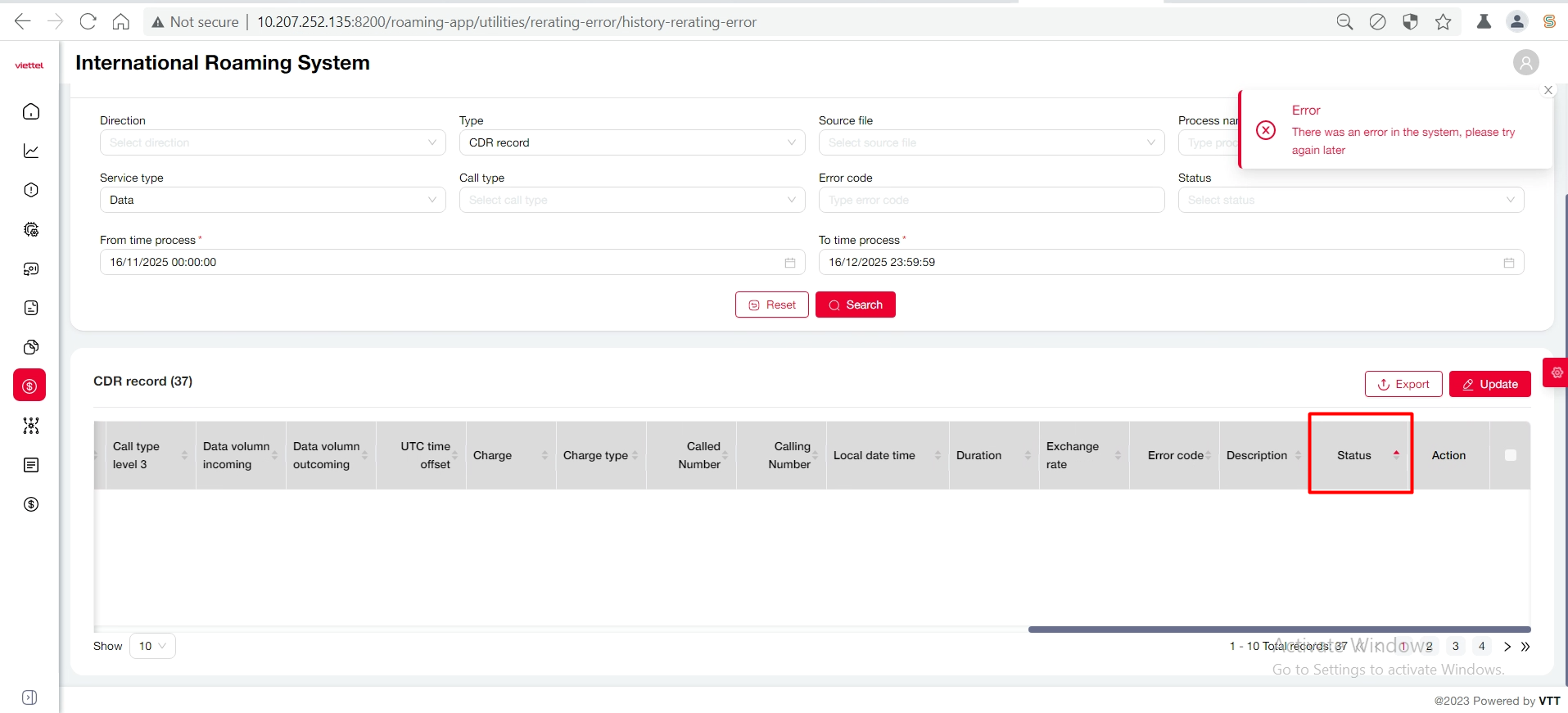Open calendar for To time process
Screen dimensions: 1568x713
(x=1508, y=263)
